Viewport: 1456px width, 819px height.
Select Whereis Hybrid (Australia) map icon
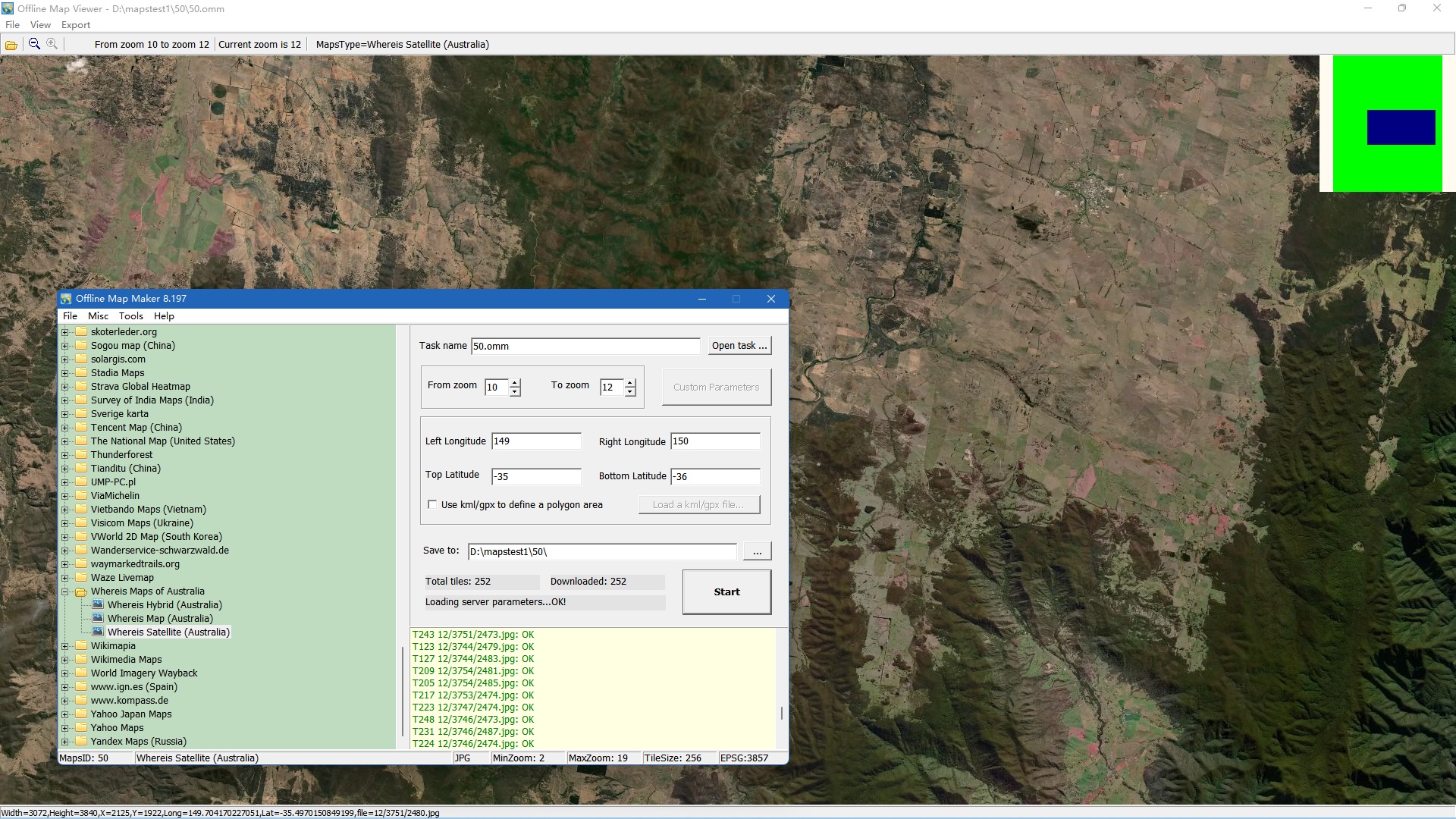coord(98,605)
